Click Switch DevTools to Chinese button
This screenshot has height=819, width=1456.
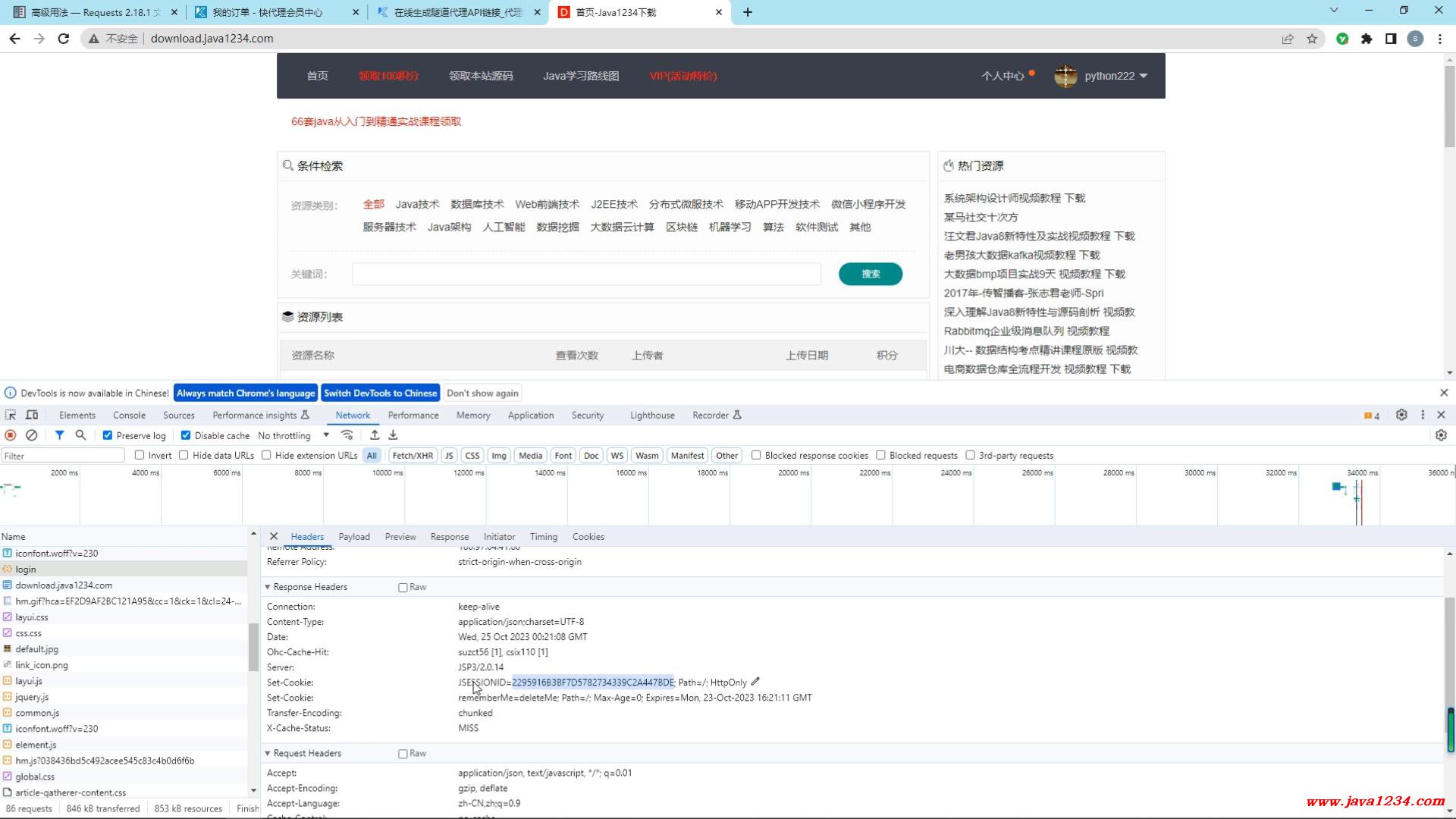coord(381,393)
